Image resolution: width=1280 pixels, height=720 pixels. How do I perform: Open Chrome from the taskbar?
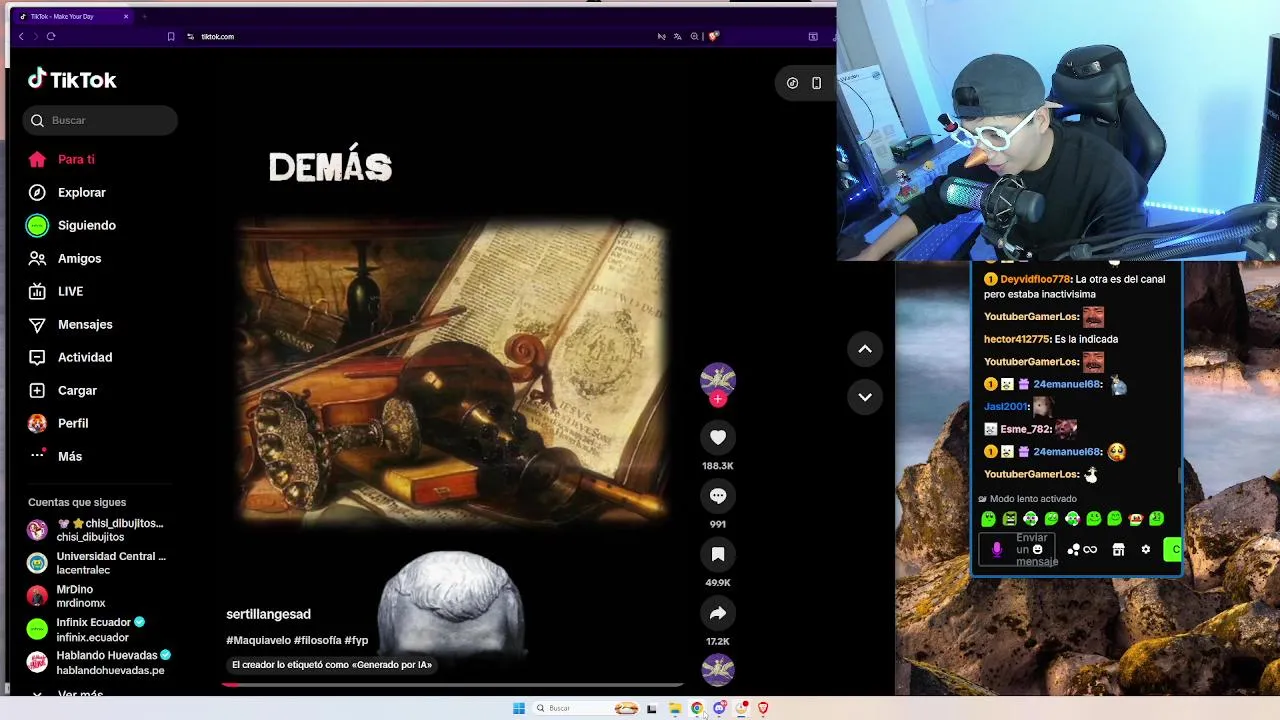click(697, 708)
